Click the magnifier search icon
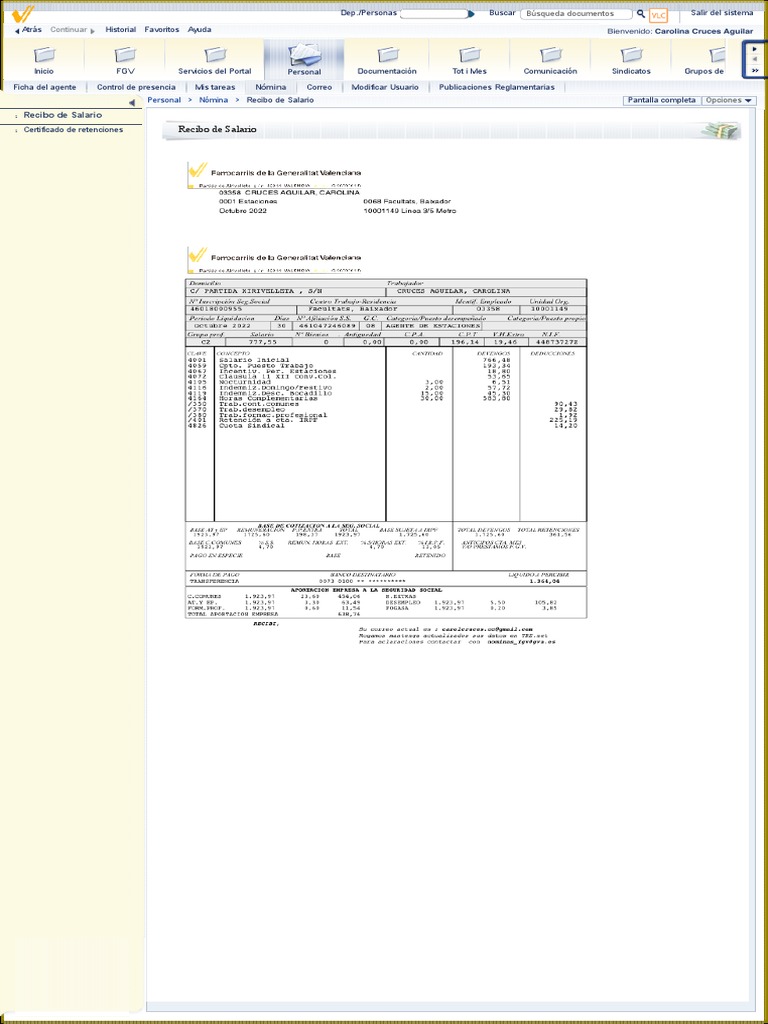768x1024 pixels. [641, 14]
